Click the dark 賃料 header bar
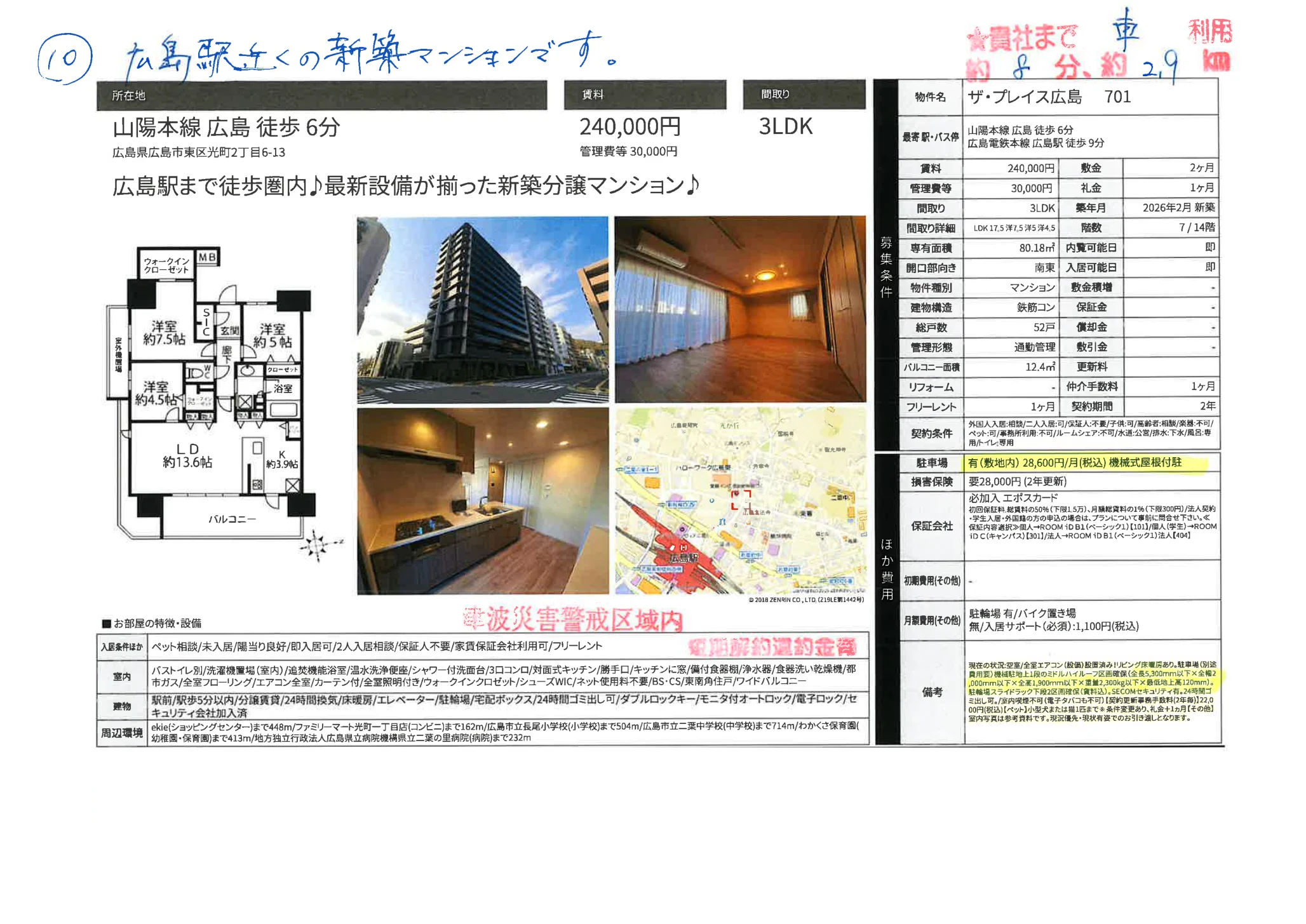Viewport: 1306px width, 924px height. (645, 95)
